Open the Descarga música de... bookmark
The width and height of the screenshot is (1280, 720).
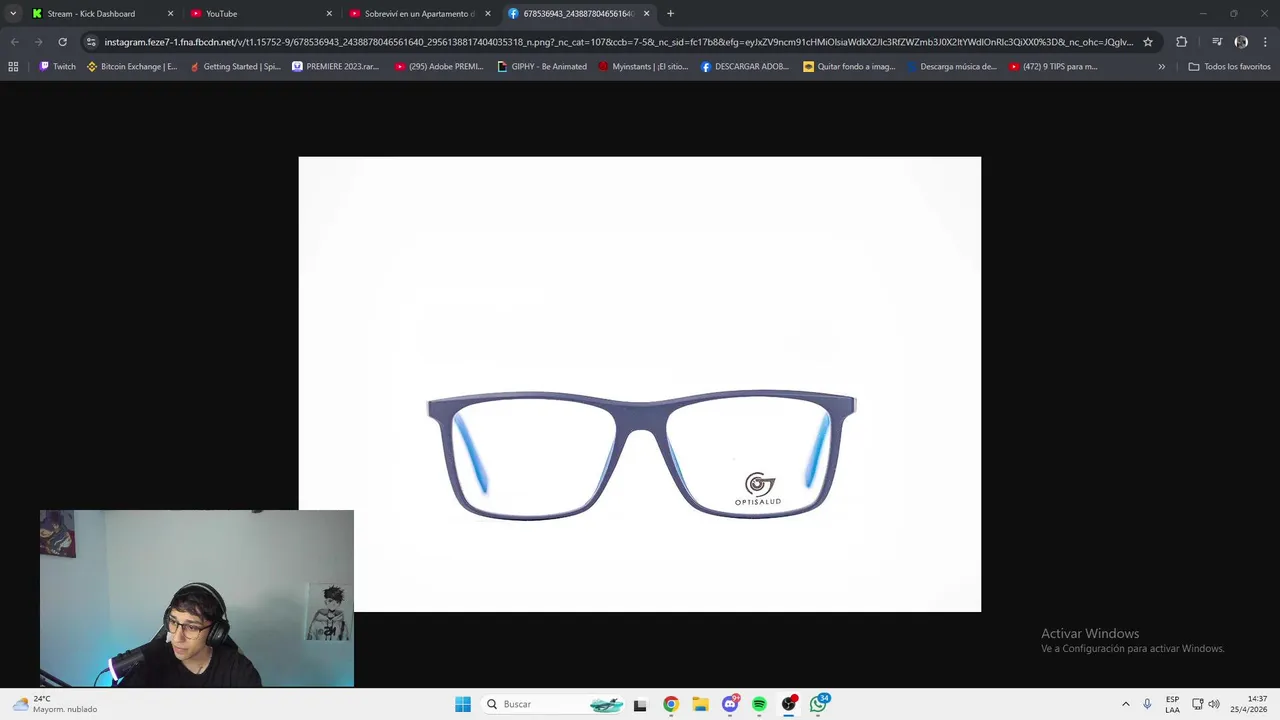click(x=952, y=67)
